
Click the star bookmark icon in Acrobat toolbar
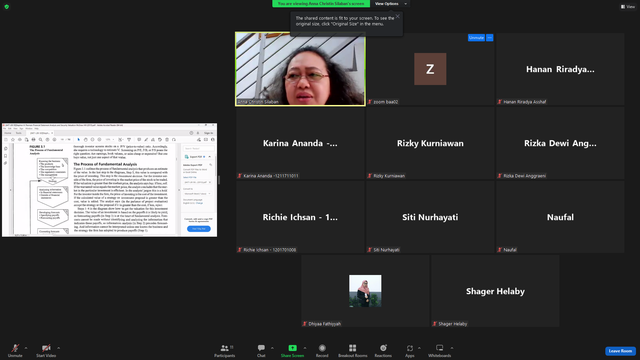(13, 140)
